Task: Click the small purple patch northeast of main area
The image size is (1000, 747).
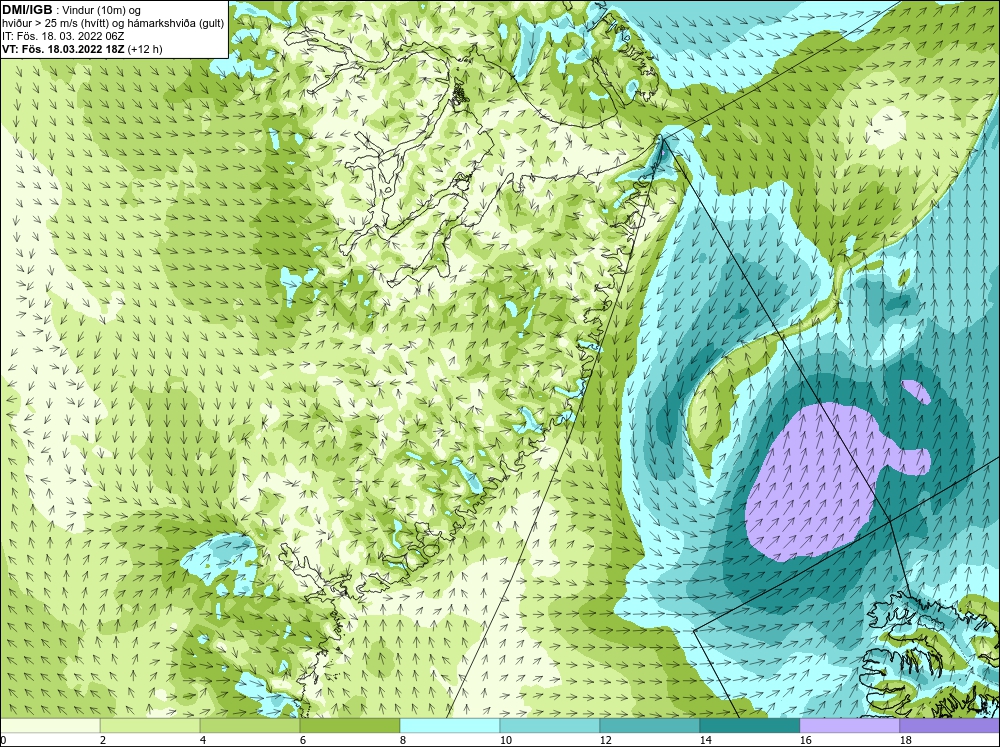Action: click(x=916, y=391)
